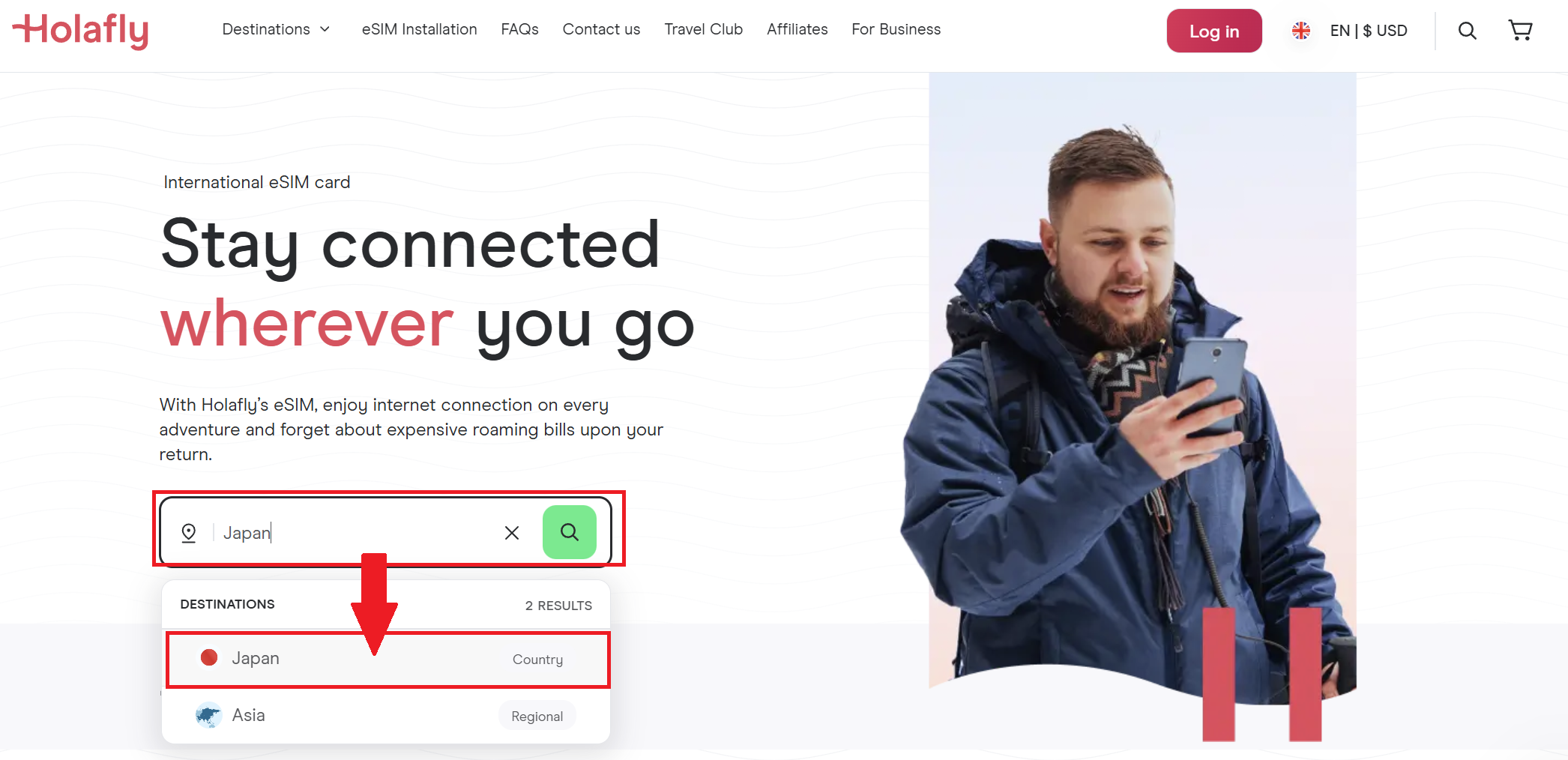The width and height of the screenshot is (1568, 760).
Task: Choose the Asia Regional result
Action: click(x=386, y=716)
